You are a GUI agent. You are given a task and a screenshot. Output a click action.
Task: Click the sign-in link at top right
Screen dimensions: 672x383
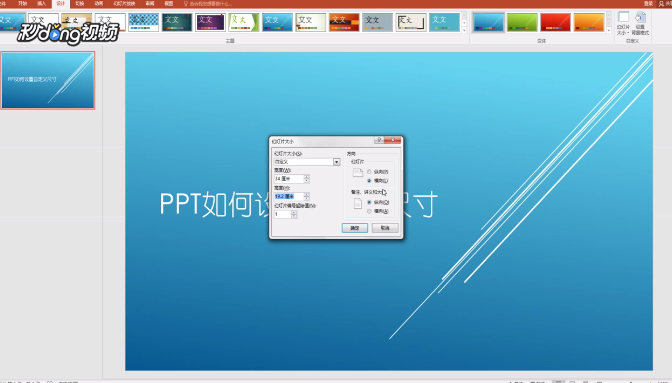648,3
